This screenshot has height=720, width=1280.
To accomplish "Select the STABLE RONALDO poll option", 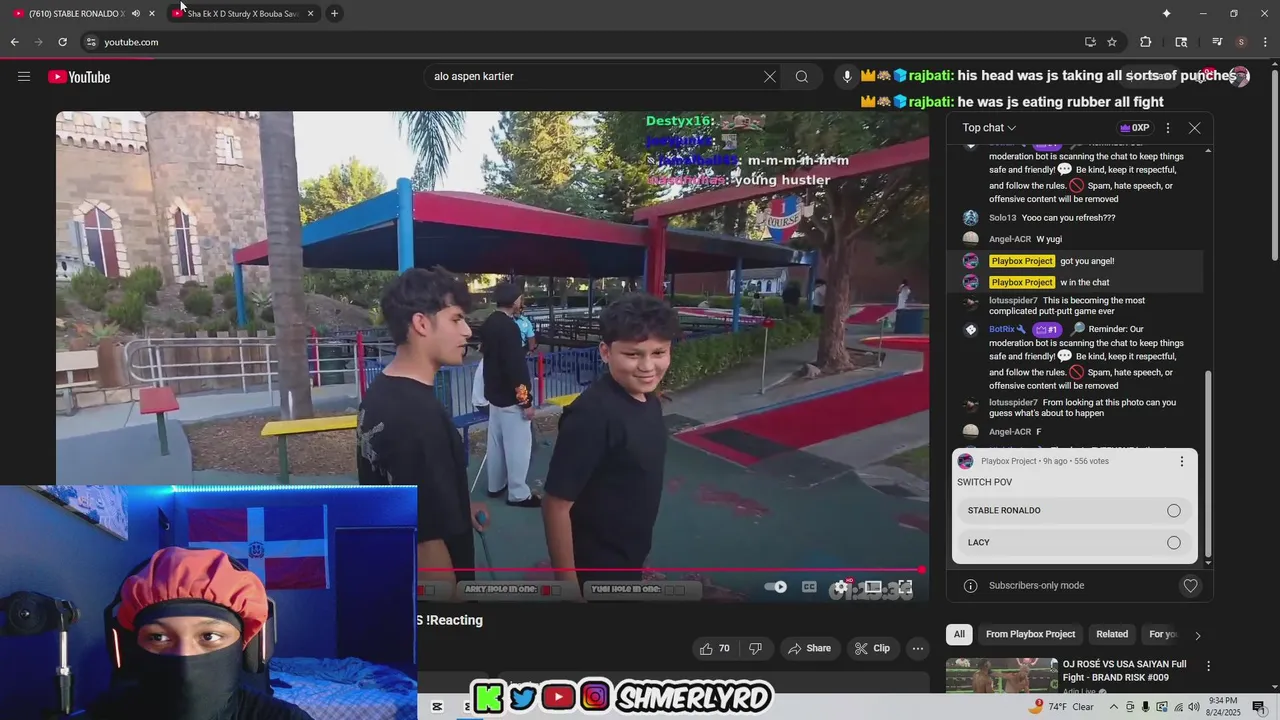I will [x=1075, y=511].
